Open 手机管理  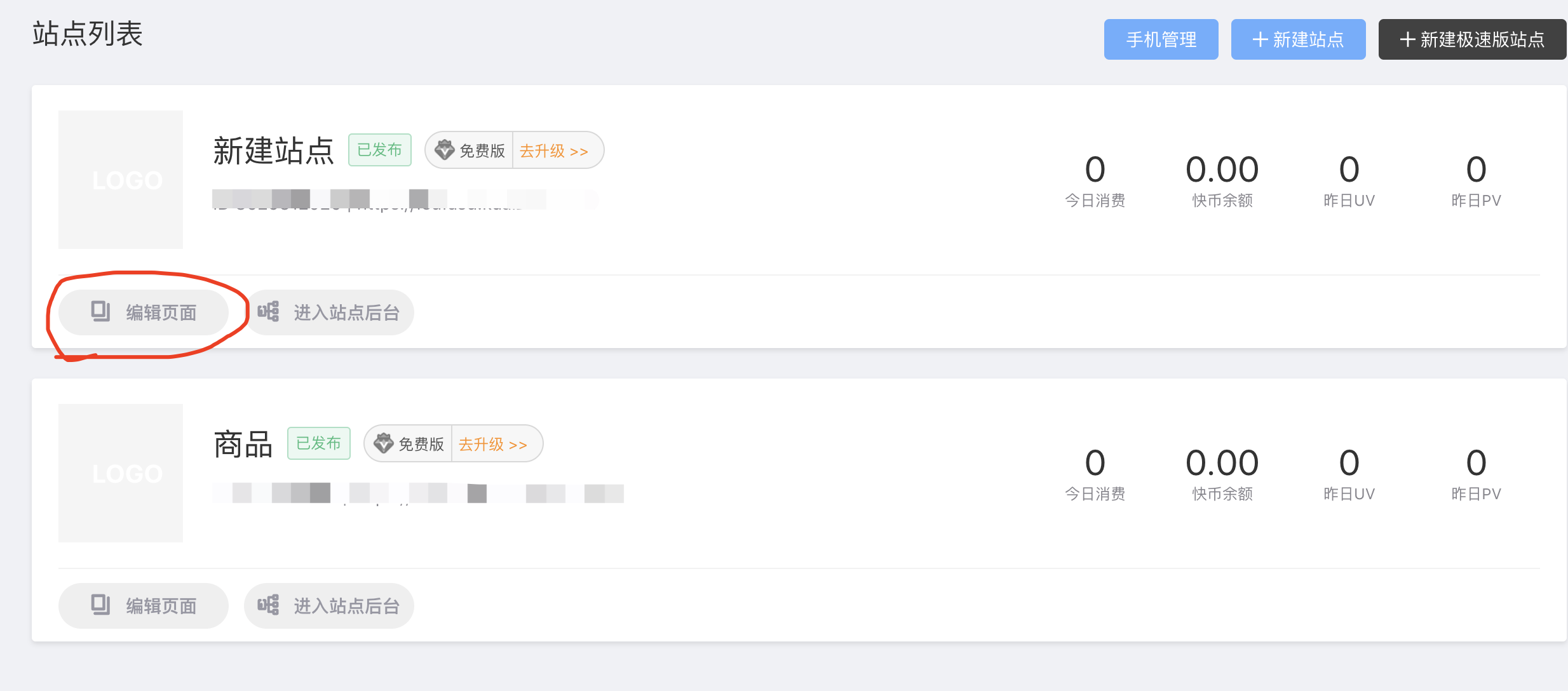(1161, 39)
